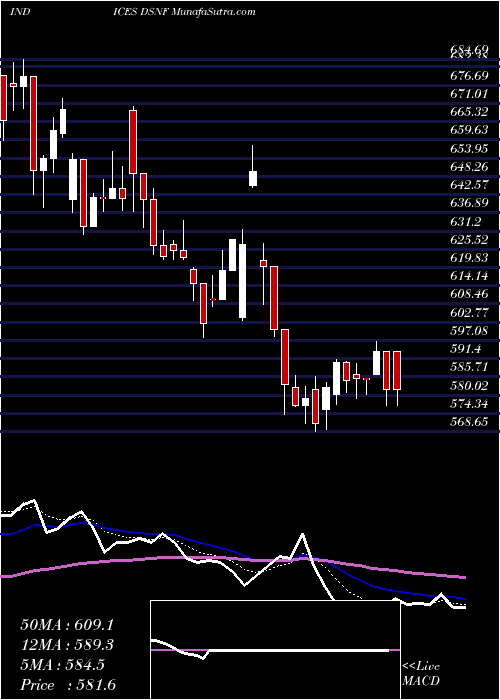Click the 648.26 price axis label
Screen dimensions: 500x700
(469, 167)
